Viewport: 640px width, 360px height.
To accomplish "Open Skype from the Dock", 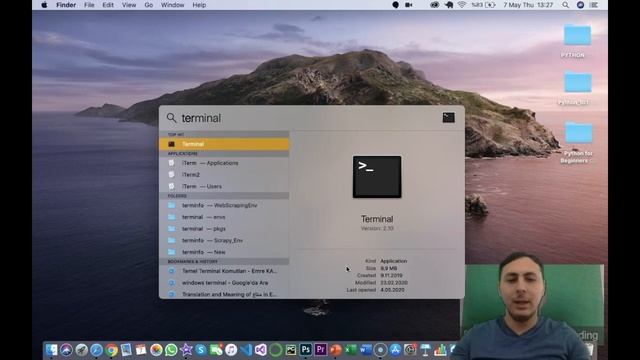I will (x=201, y=350).
